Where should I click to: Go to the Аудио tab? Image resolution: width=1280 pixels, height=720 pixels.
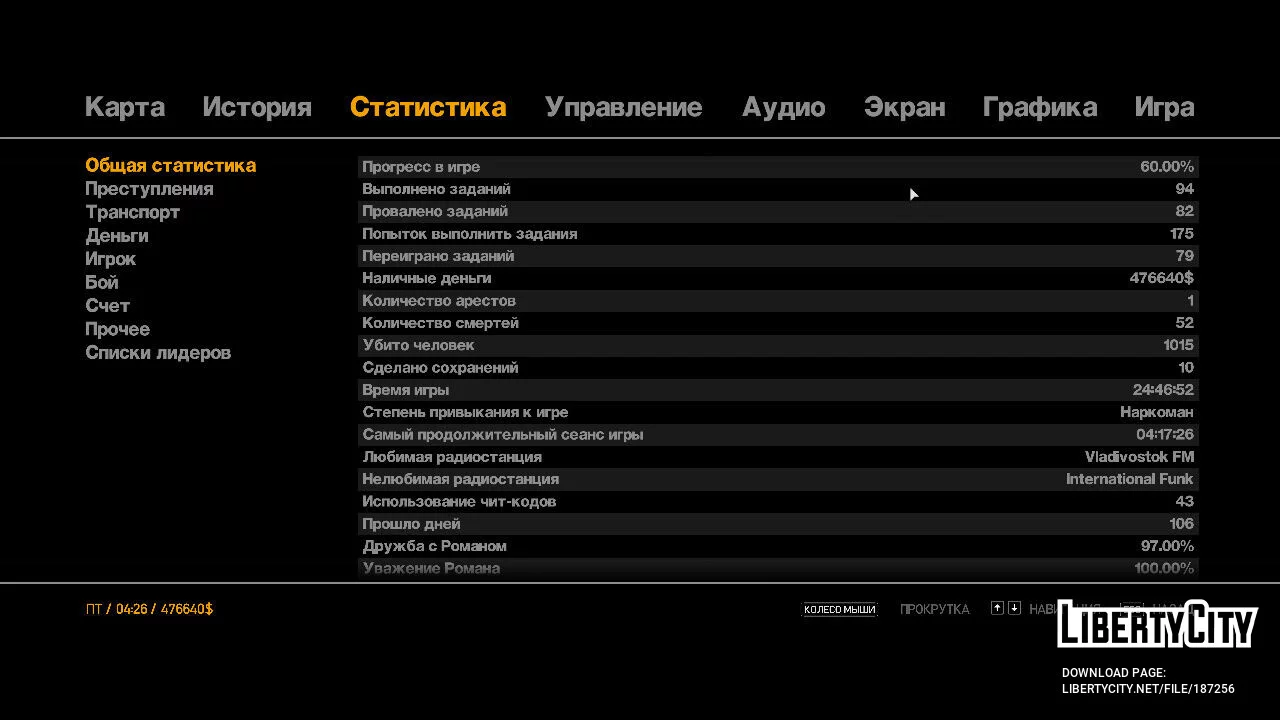pos(783,107)
